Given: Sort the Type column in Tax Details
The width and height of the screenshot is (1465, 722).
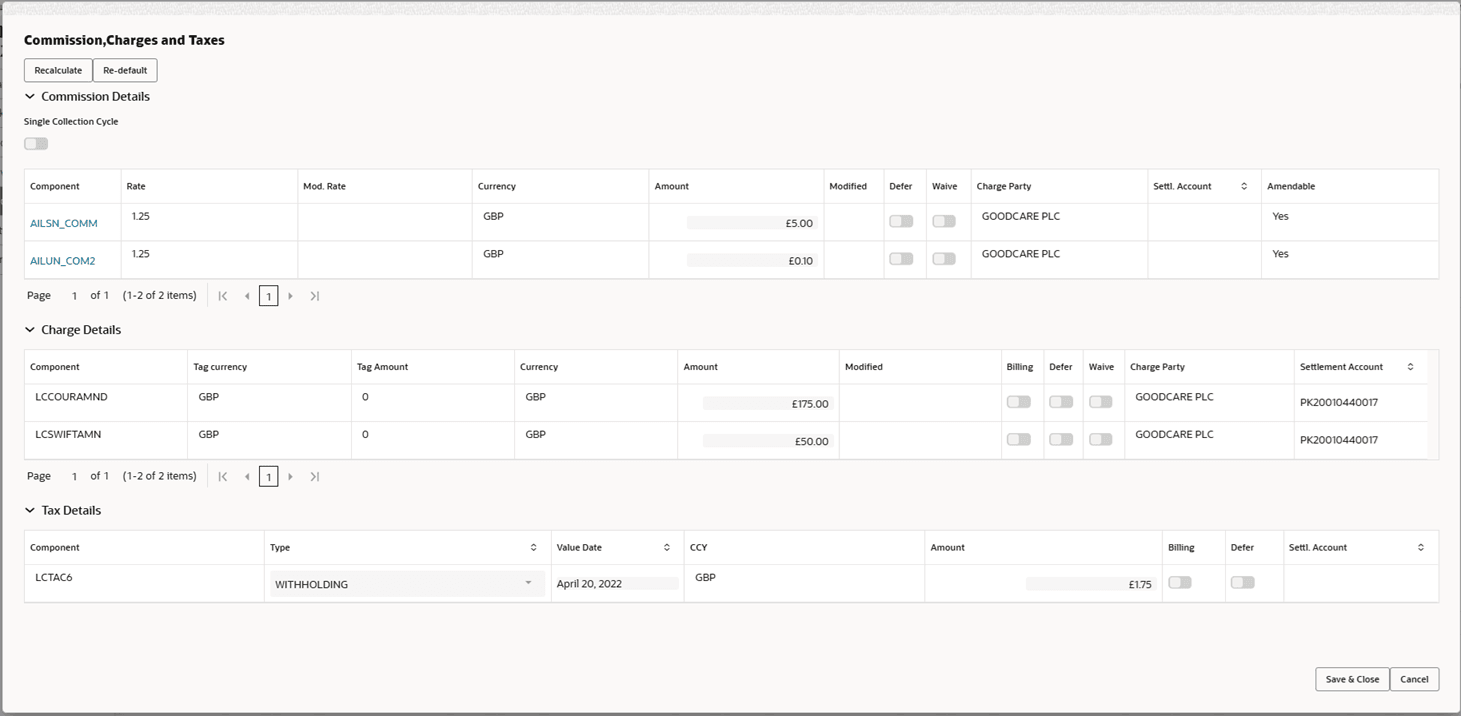Looking at the screenshot, I should click(x=533, y=547).
